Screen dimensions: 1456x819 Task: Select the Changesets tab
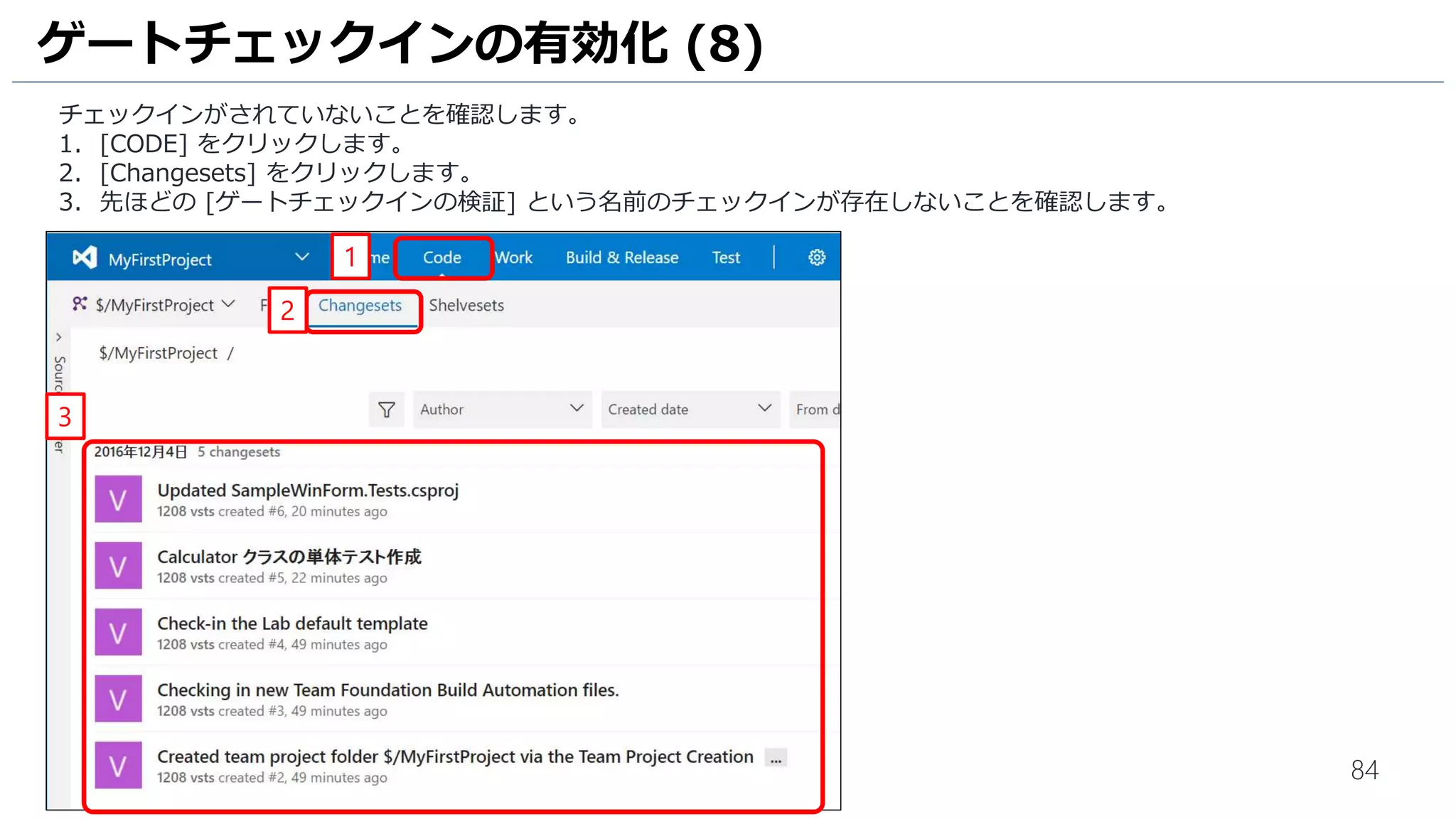click(x=360, y=306)
